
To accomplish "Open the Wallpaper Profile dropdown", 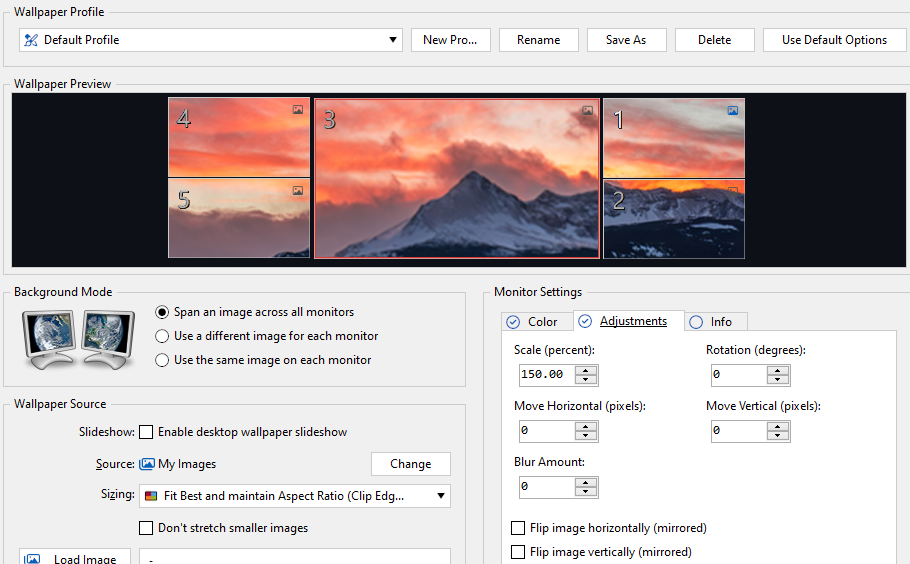I will 393,40.
